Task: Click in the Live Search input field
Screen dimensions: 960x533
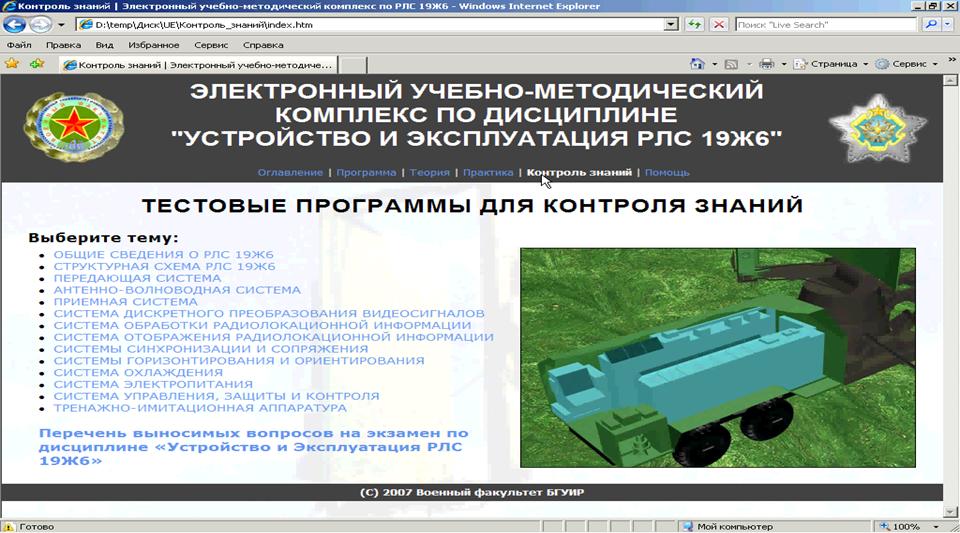Action: tap(825, 24)
